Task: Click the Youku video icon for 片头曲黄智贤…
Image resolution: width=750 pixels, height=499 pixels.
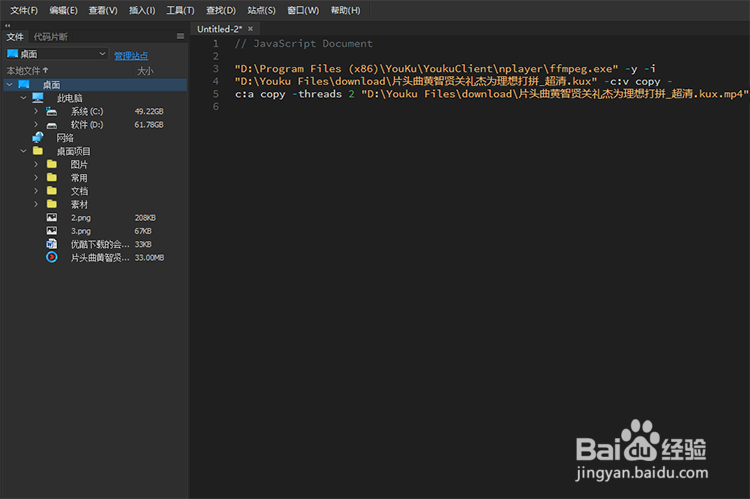Action: 52,257
